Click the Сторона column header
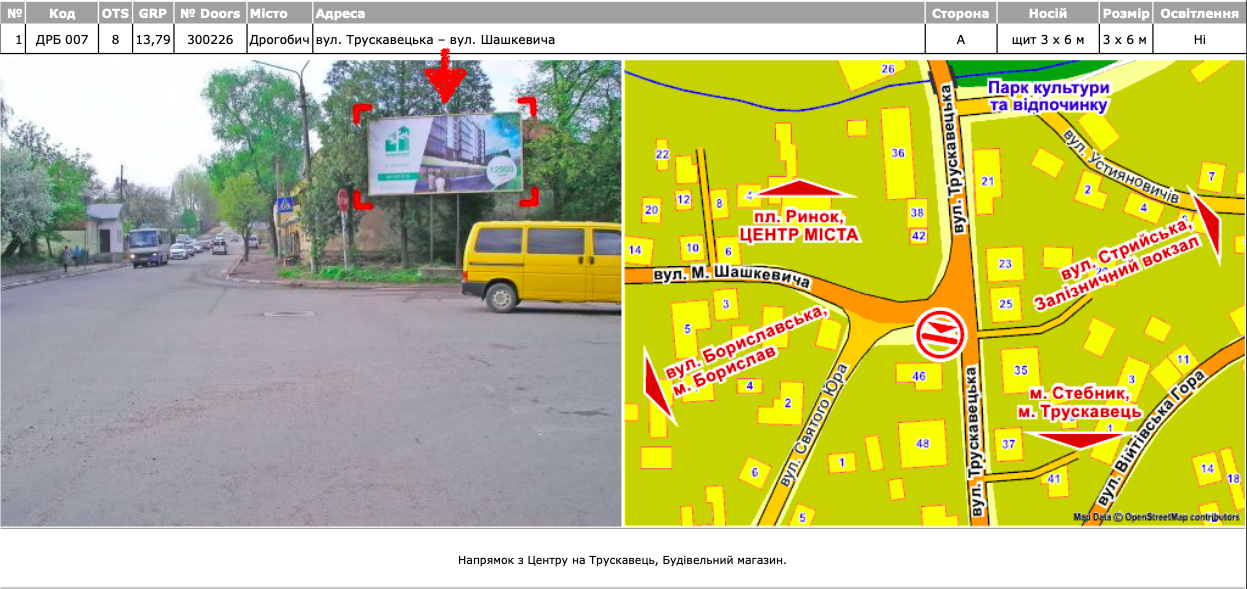The width and height of the screenshot is (1247, 589). pos(960,13)
